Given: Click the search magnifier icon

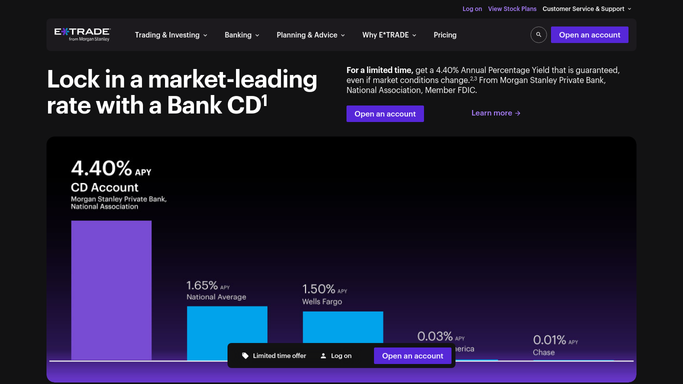Looking at the screenshot, I should click(x=538, y=35).
